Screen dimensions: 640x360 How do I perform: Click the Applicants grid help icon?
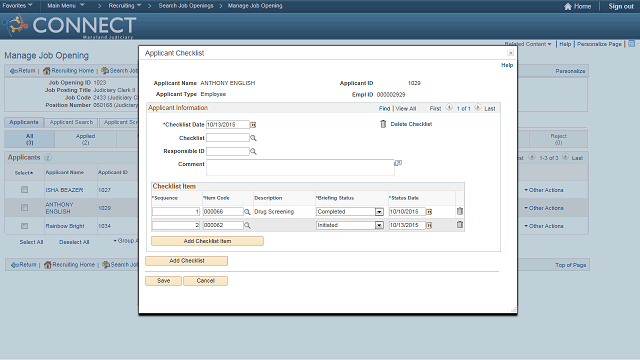point(47,158)
